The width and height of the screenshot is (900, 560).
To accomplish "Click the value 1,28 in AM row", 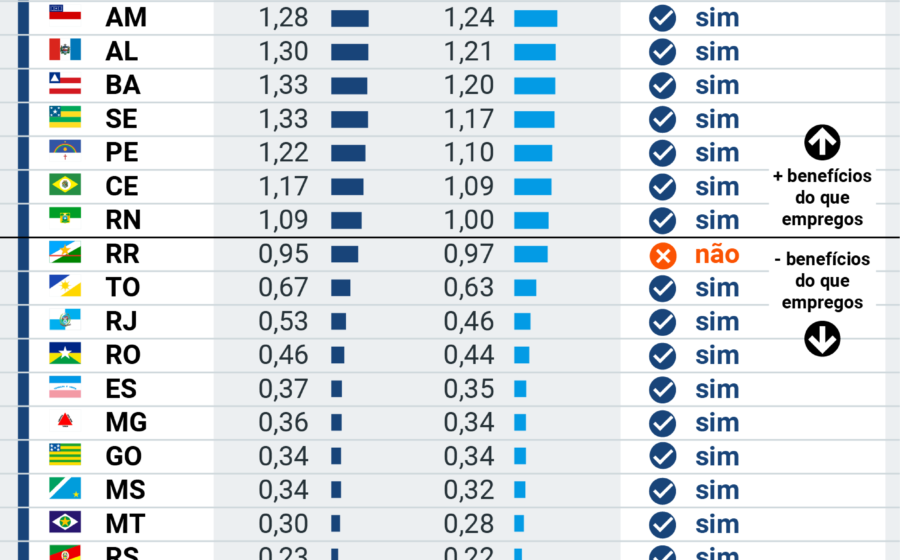I will pos(283,18).
